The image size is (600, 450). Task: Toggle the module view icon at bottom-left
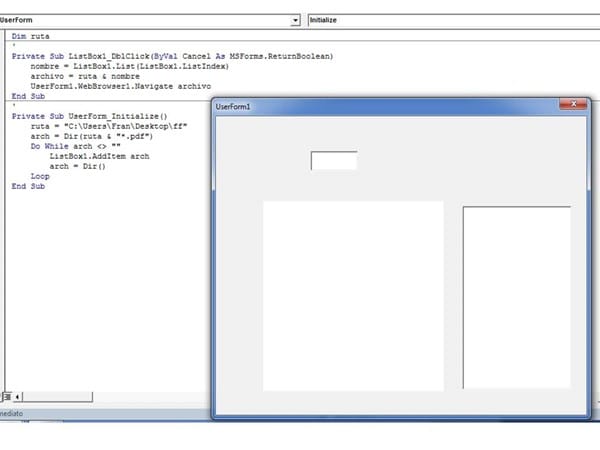6,397
